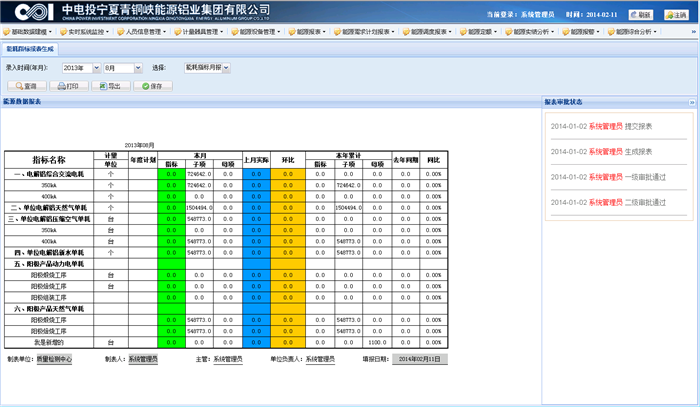Collapse the 报表审批状态 side panel

click(692, 102)
